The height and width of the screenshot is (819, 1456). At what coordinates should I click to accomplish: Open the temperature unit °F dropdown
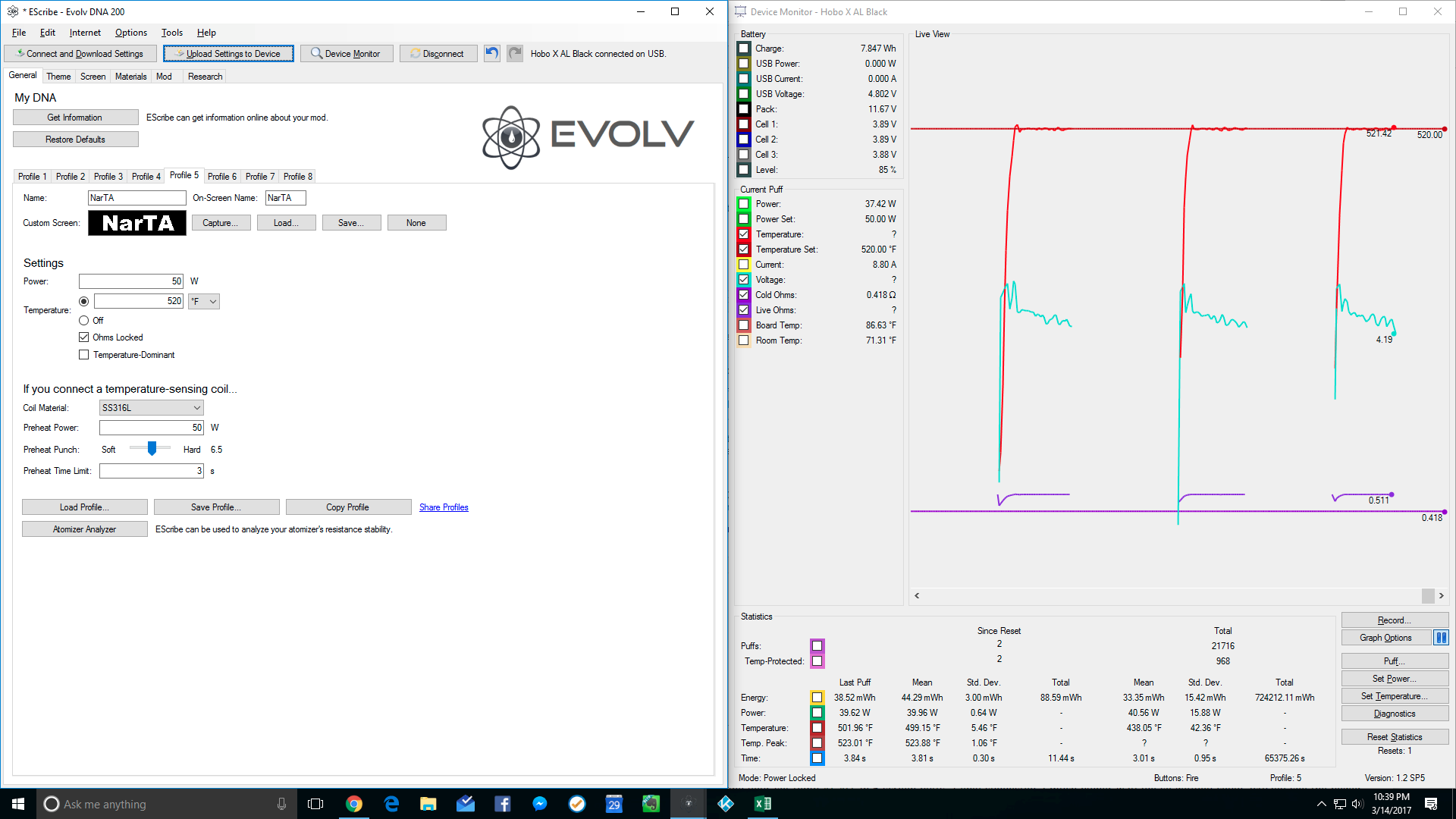coord(204,302)
